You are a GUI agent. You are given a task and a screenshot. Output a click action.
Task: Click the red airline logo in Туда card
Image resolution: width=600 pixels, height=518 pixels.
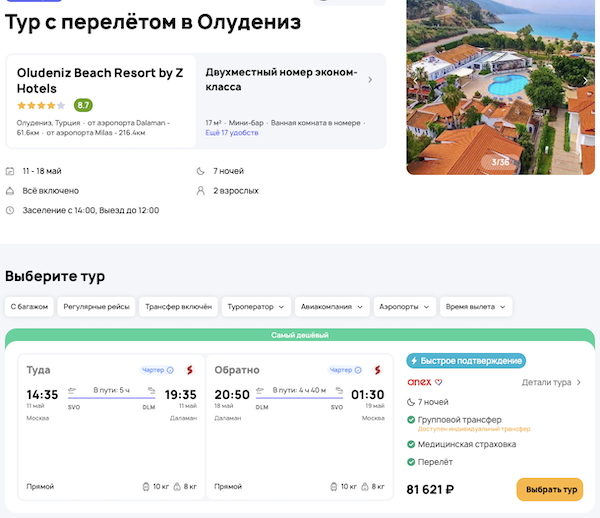pyautogui.click(x=188, y=370)
